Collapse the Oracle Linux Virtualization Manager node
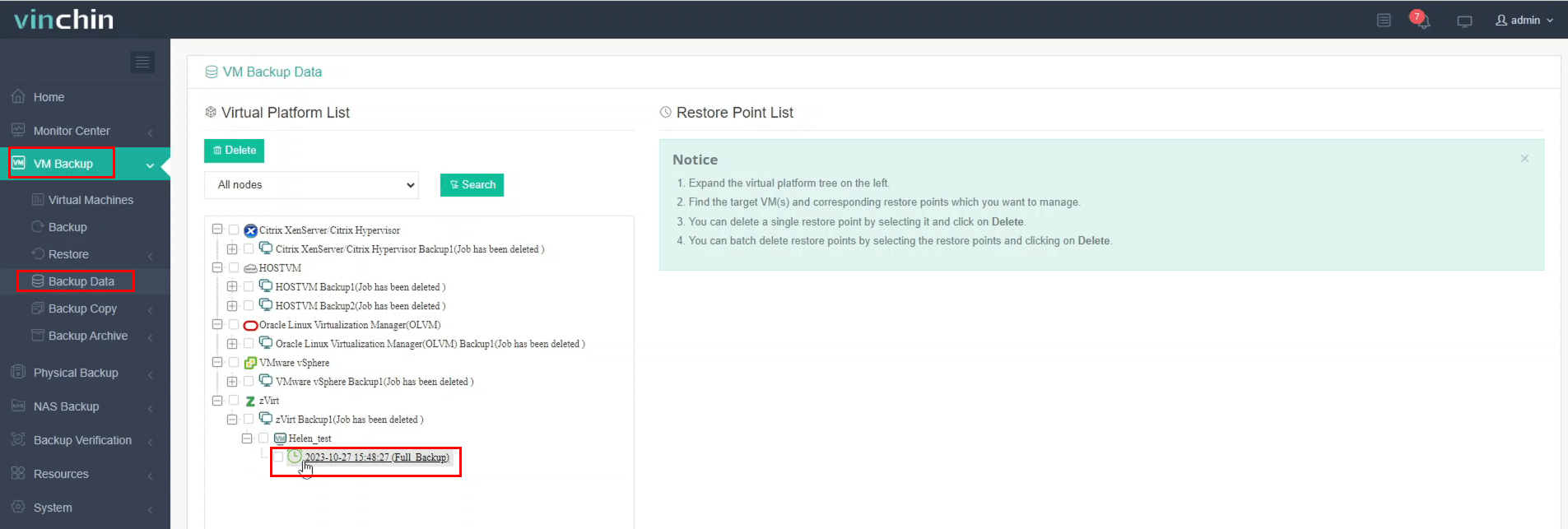This screenshot has height=529, width=1568. tap(217, 324)
